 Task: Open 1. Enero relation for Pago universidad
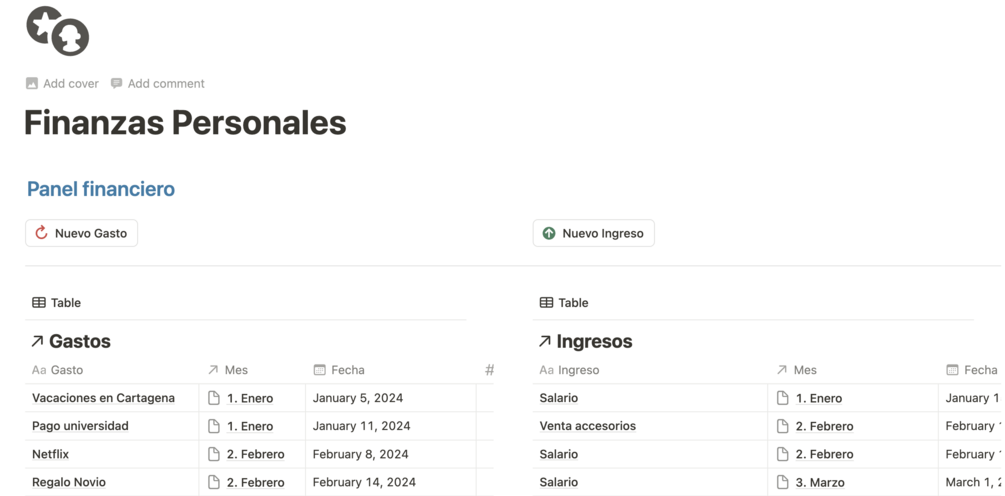[249, 426]
